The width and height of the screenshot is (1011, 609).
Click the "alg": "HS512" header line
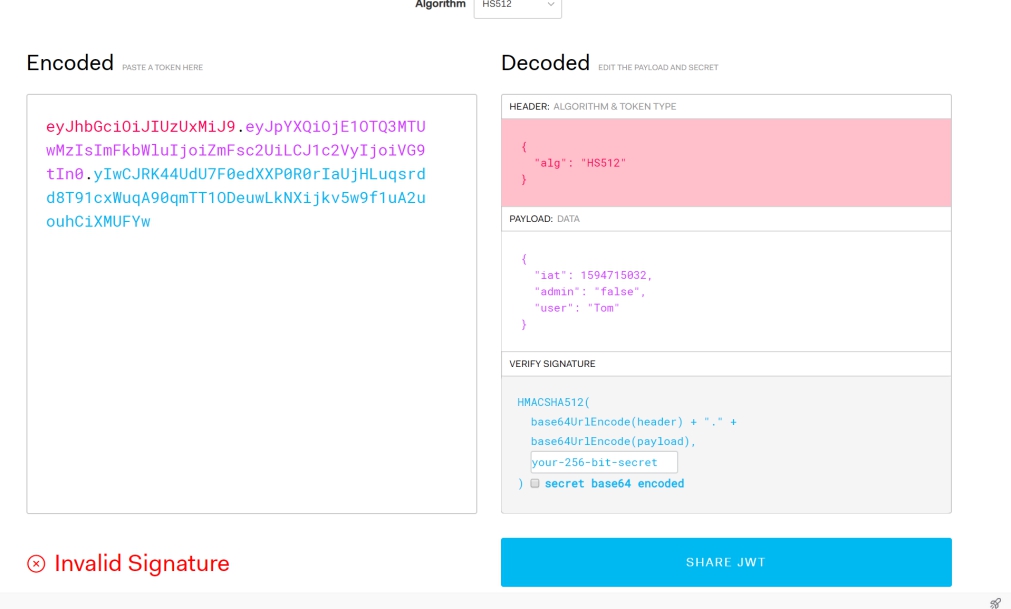pyautogui.click(x=580, y=163)
